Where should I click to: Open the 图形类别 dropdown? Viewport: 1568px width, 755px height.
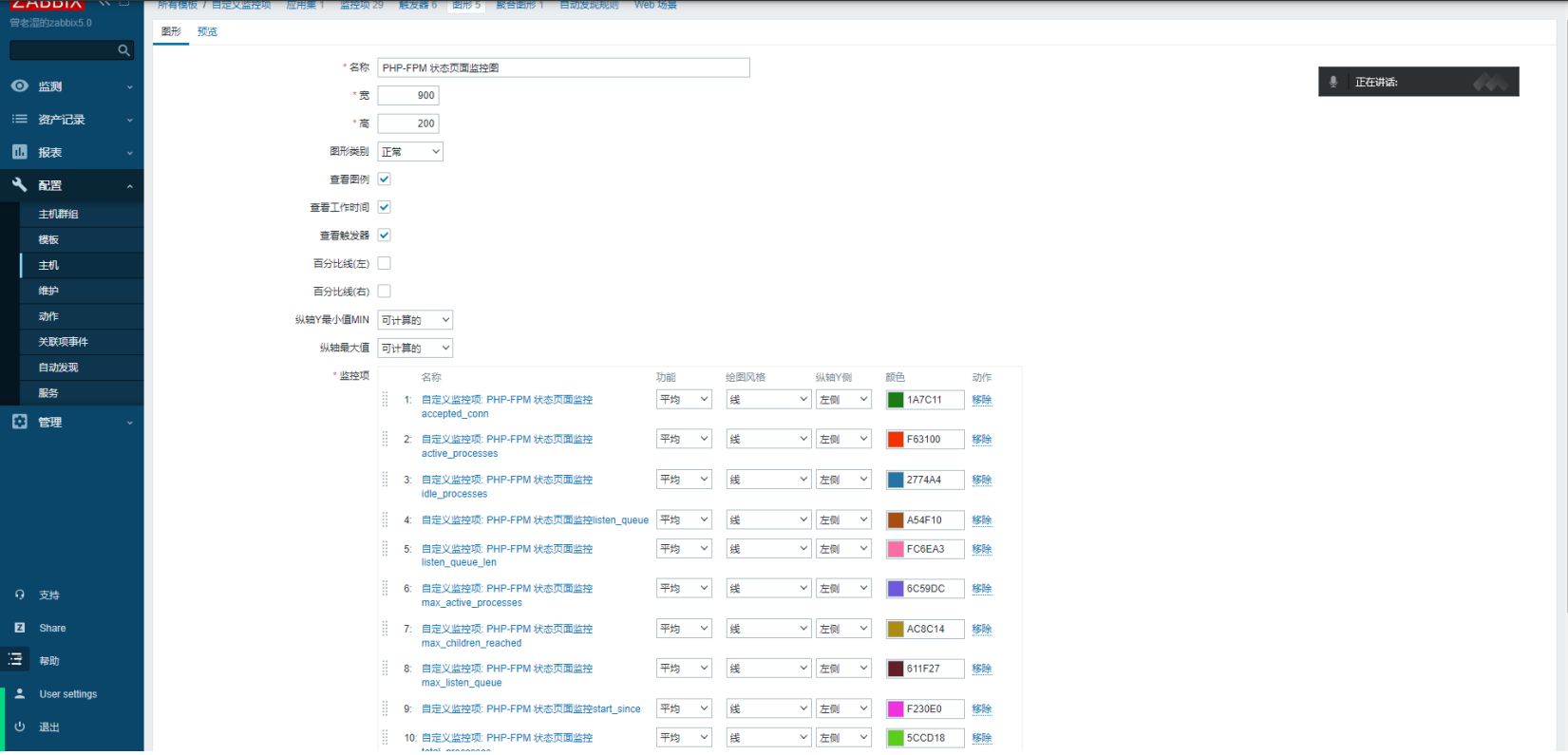410,152
